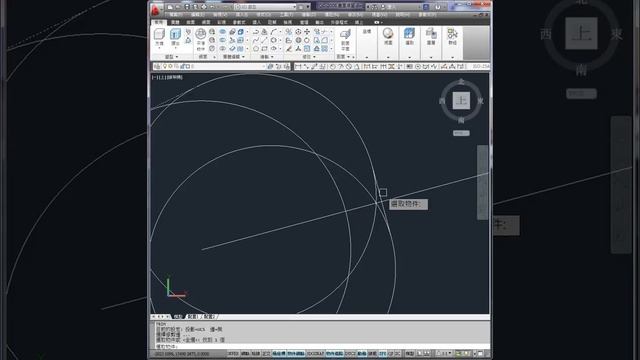Open the WCS dropdown below the ViewCube
The width and height of the screenshot is (640, 360).
click(x=461, y=133)
